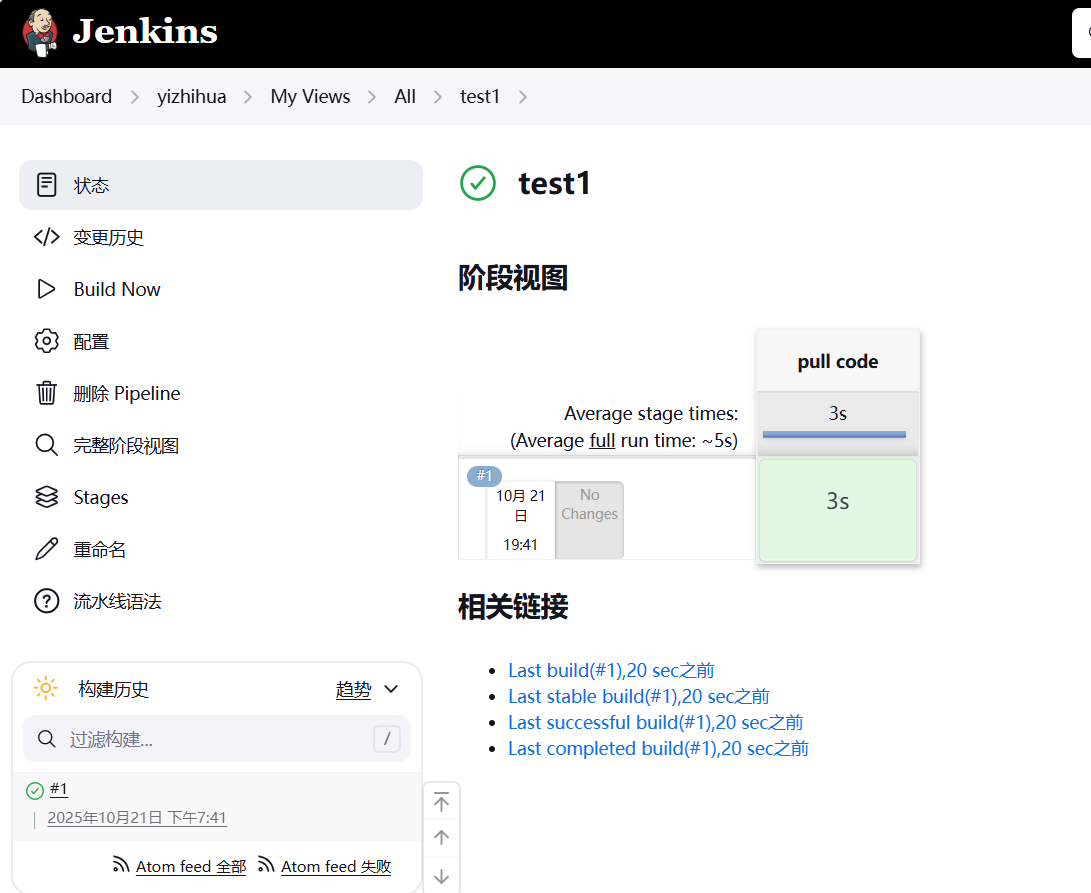This screenshot has height=893, width=1091.
Task: Click the pencil icon next to 重命名
Action: (x=47, y=549)
